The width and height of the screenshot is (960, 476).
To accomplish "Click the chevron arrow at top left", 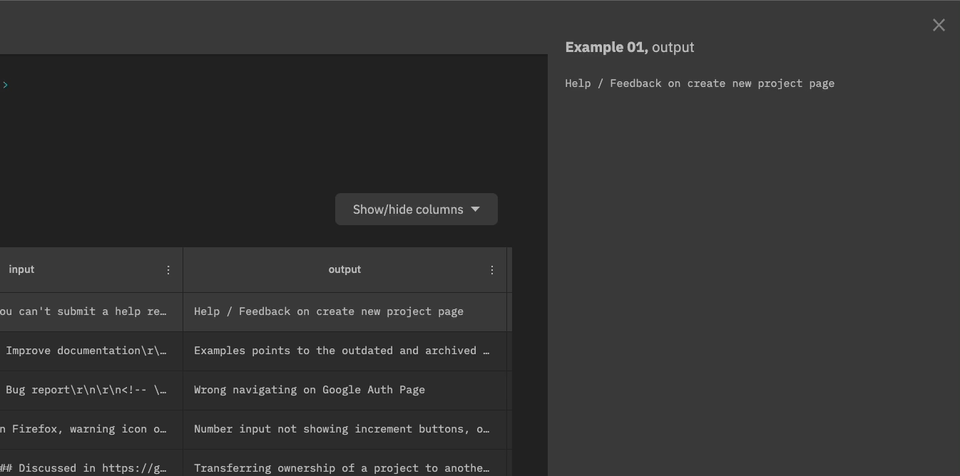I will coord(5,85).
